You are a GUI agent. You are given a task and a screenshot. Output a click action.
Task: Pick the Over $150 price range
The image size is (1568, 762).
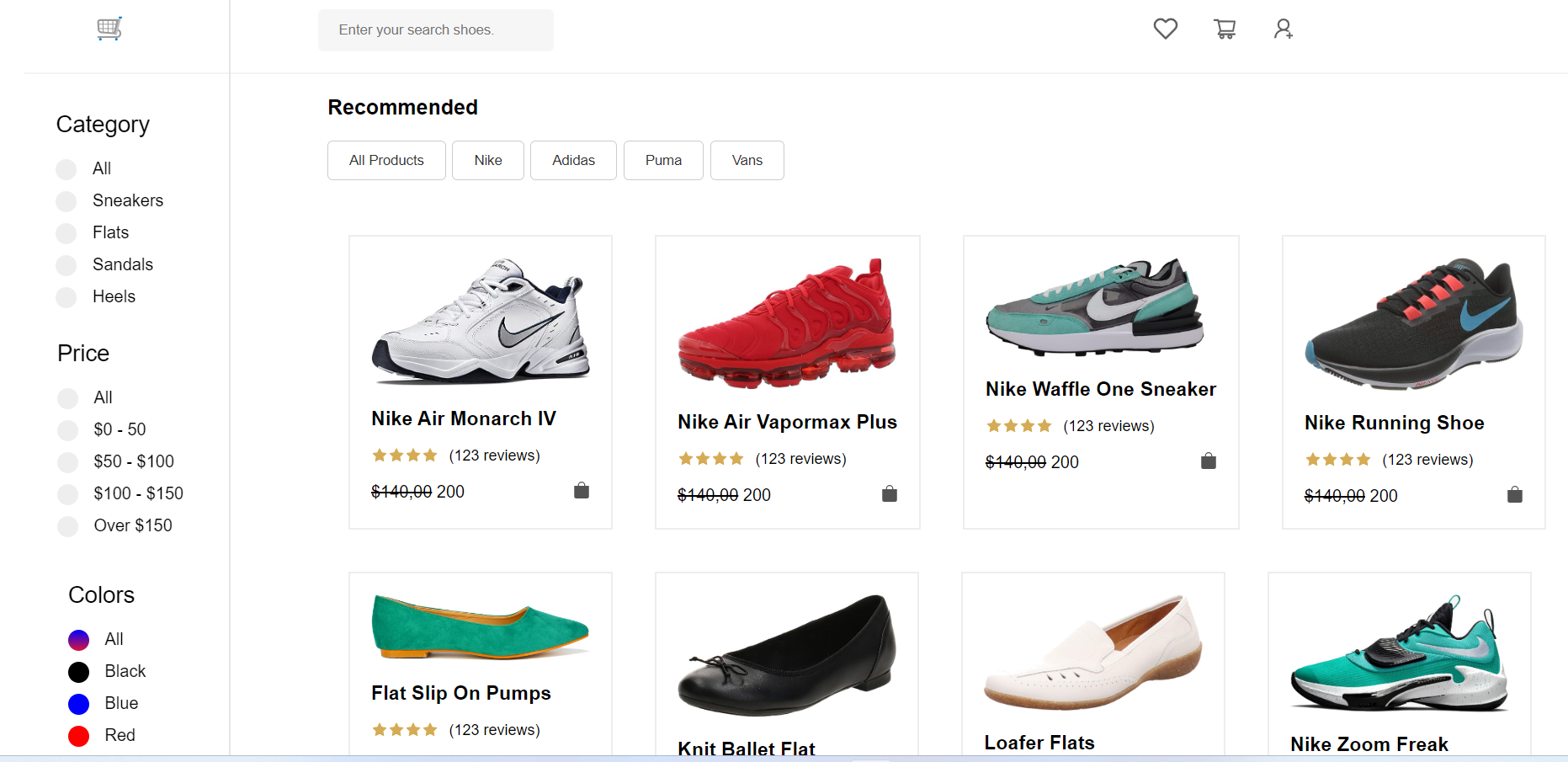[x=68, y=526]
